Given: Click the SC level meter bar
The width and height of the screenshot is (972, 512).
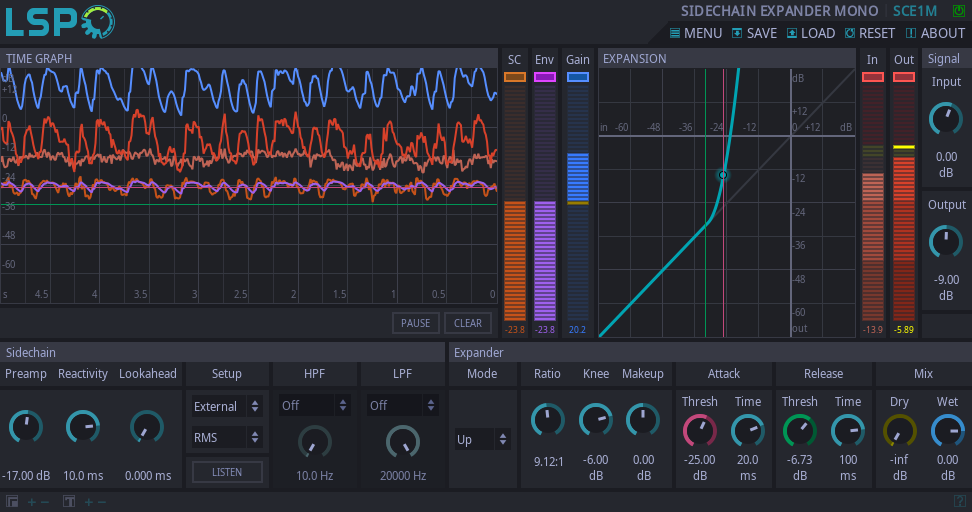Looking at the screenshot, I should [515, 202].
